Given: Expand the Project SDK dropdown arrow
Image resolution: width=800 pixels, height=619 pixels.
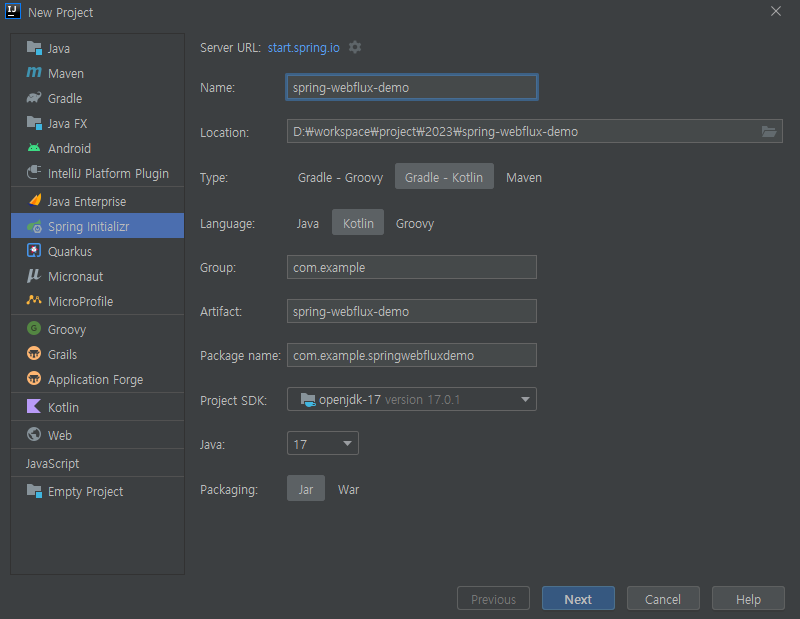Looking at the screenshot, I should point(525,400).
